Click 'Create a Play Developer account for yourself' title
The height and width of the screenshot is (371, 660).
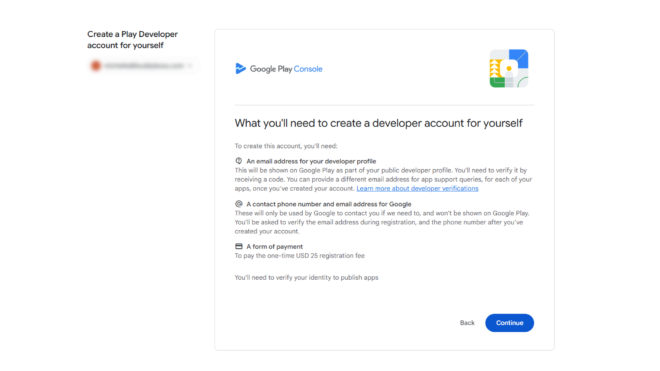click(x=132, y=40)
